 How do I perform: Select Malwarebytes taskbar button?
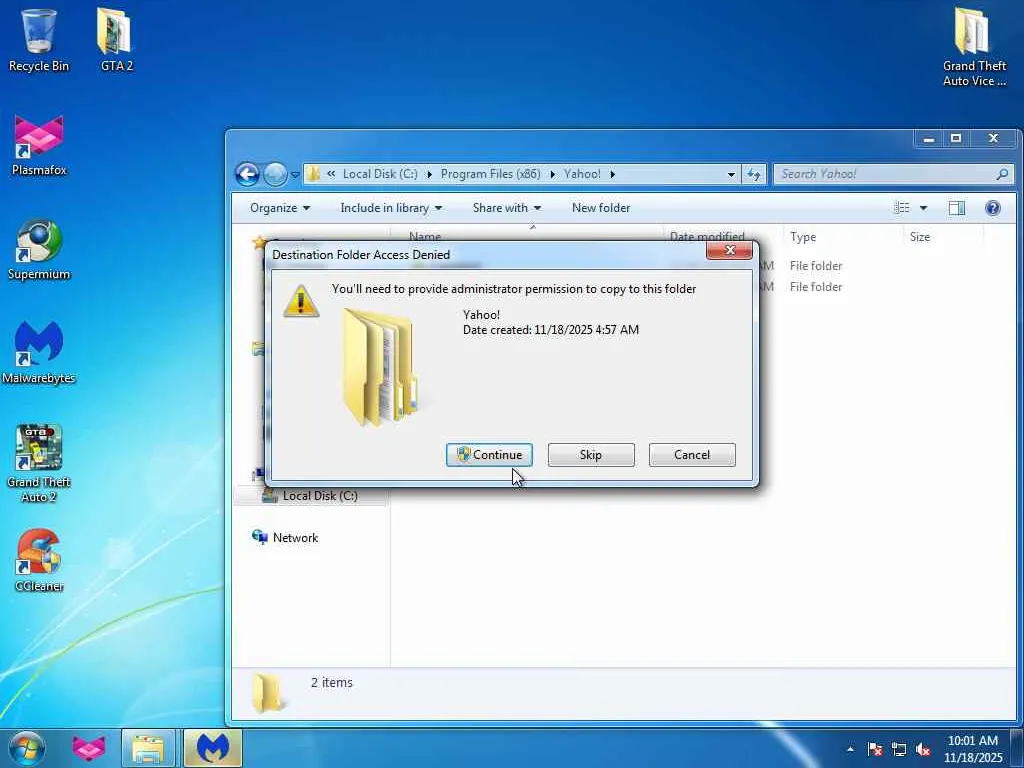[x=213, y=748]
